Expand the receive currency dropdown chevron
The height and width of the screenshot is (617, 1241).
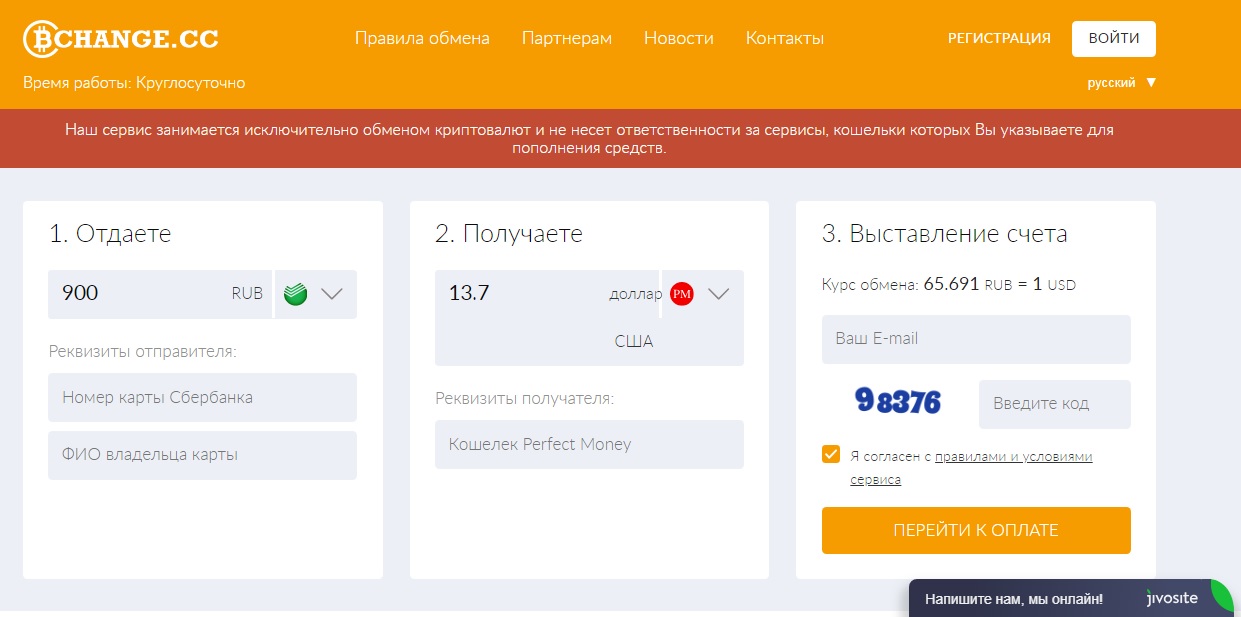coord(719,294)
